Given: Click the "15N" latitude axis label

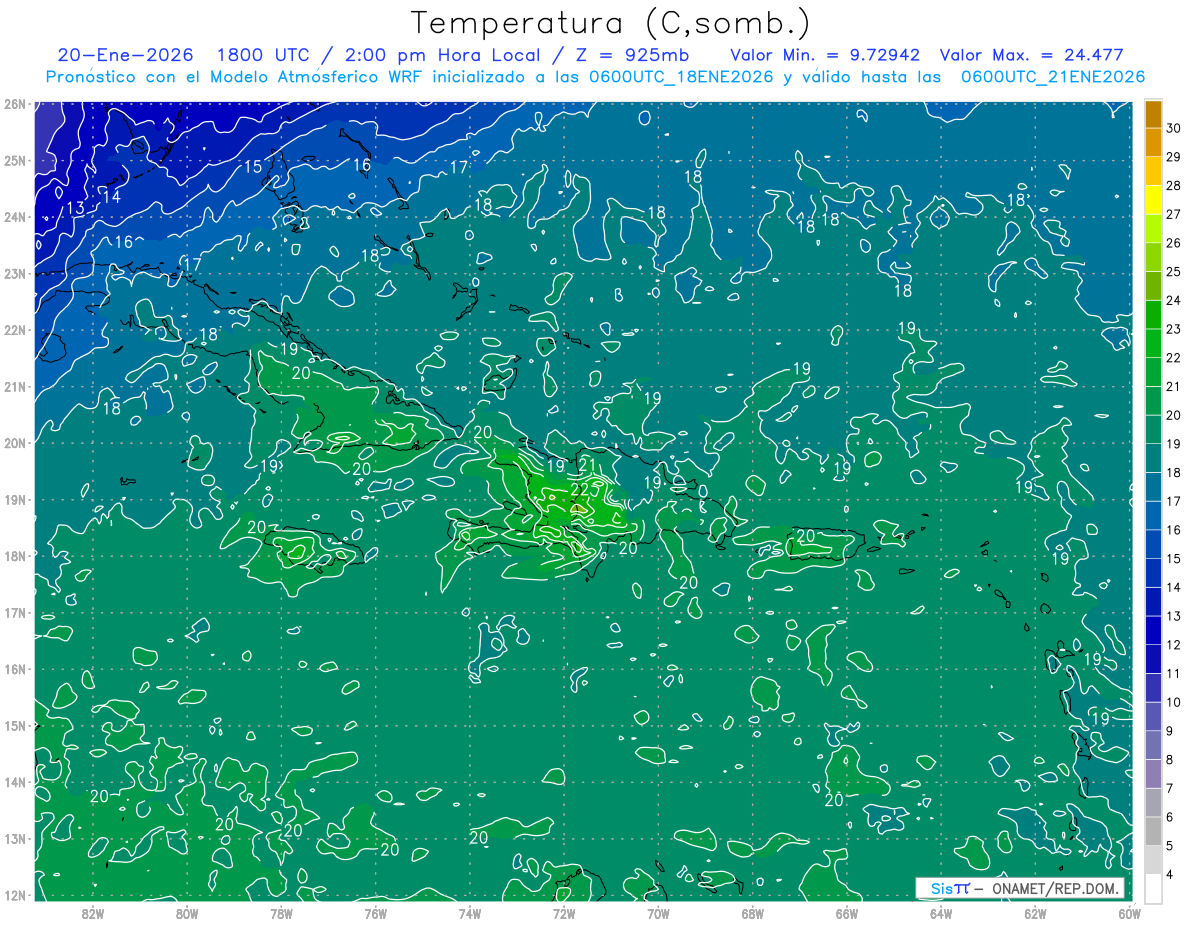Looking at the screenshot, I should click(14, 725).
